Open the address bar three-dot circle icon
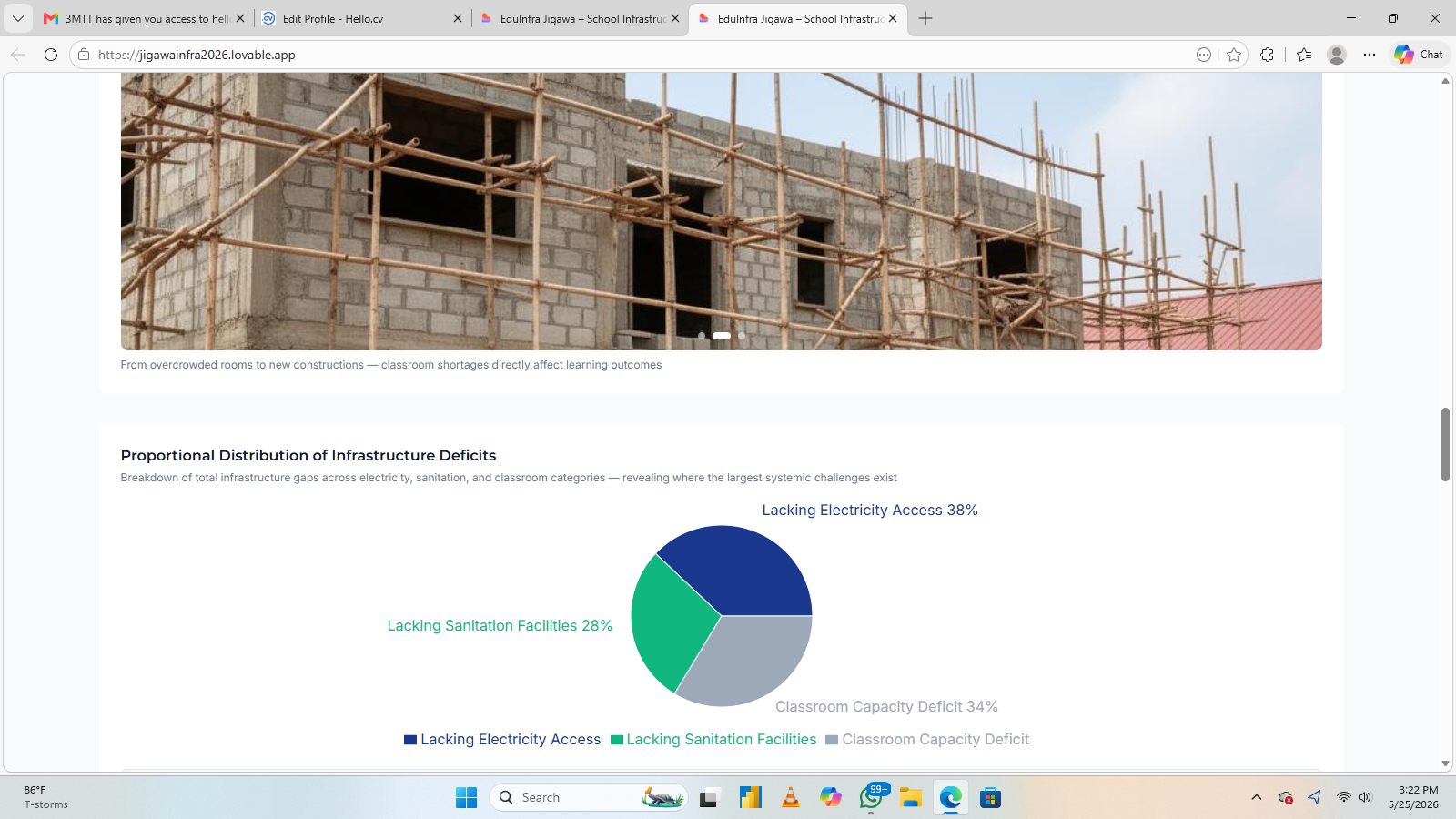The width and height of the screenshot is (1456, 819). tap(1204, 55)
